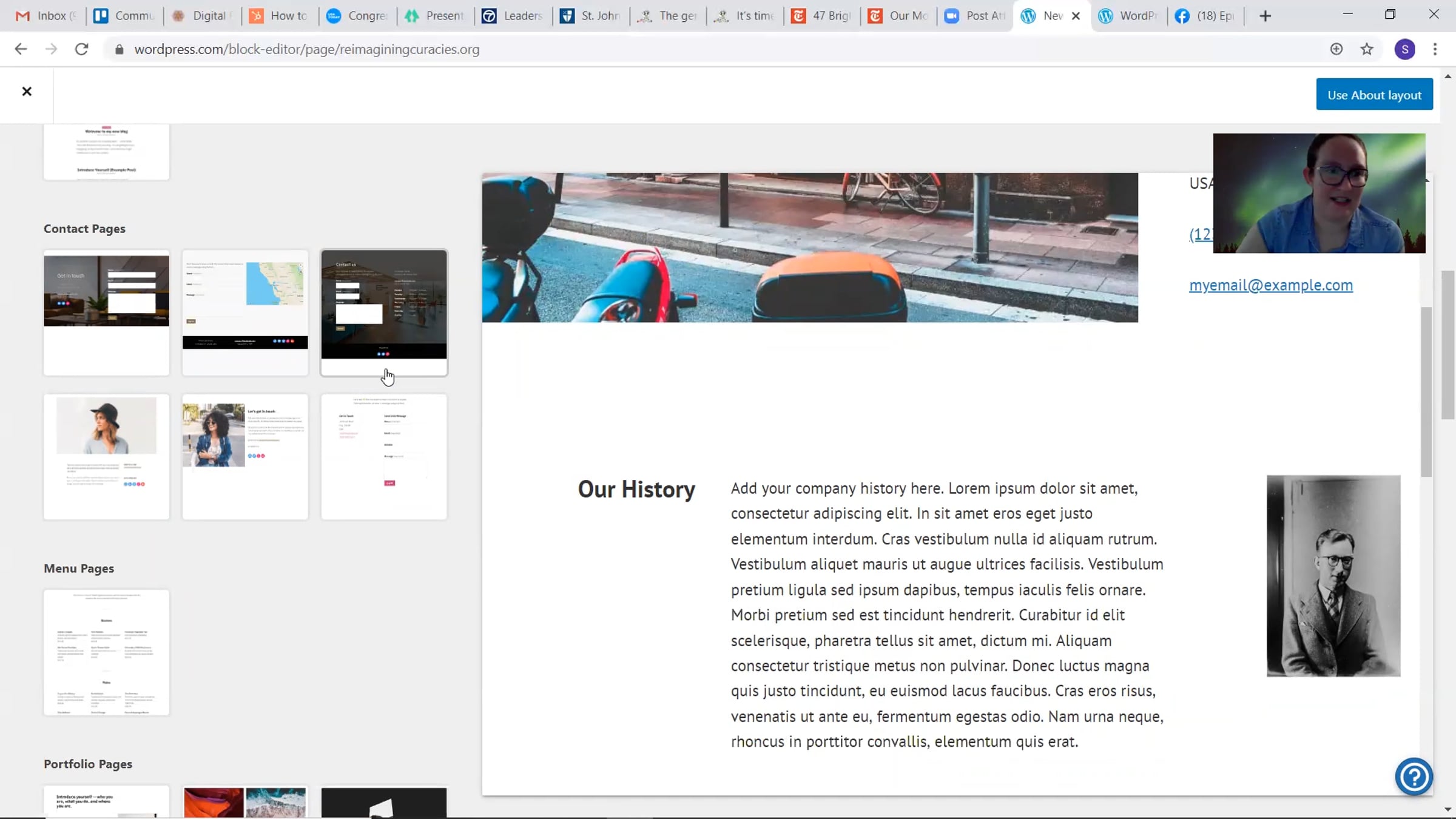
Task: Click the myemail@example.com link
Action: tap(1270, 285)
